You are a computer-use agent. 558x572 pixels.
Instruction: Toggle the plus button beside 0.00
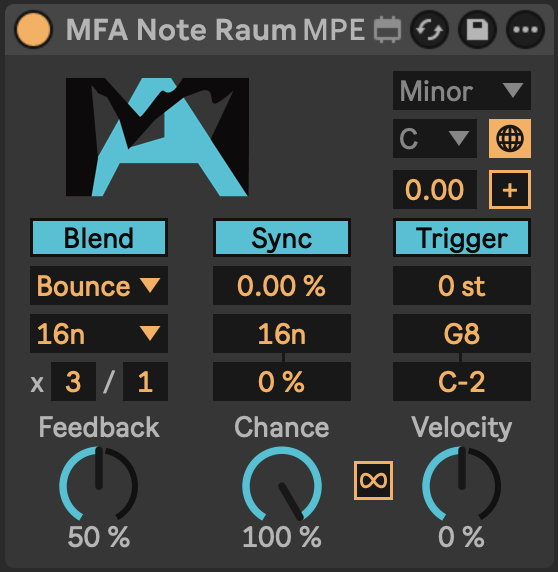[x=509, y=189]
